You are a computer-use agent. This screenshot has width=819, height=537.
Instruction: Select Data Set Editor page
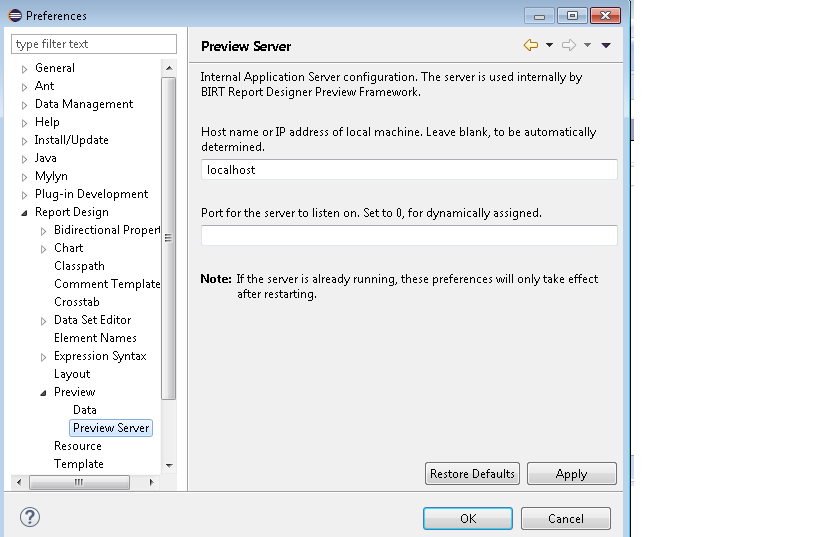92,320
